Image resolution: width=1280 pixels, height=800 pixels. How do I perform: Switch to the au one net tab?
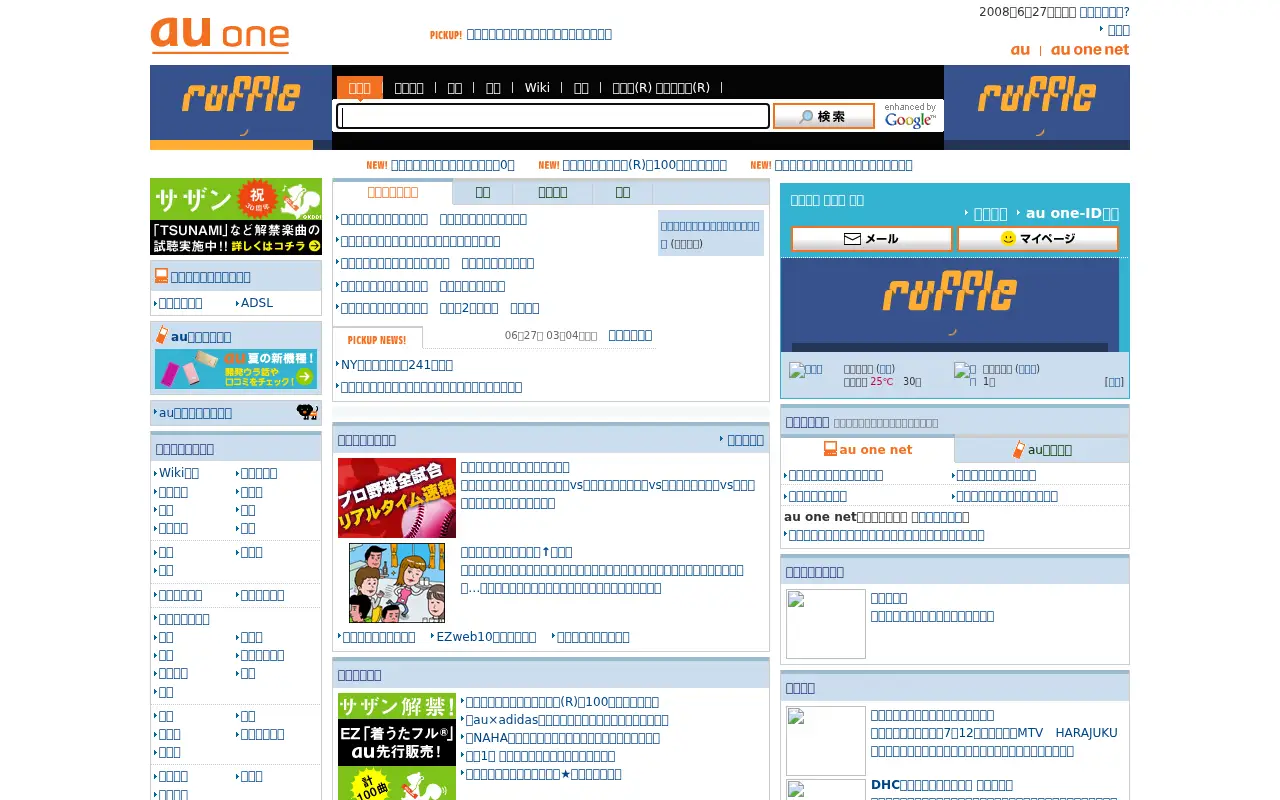[x=867, y=449]
